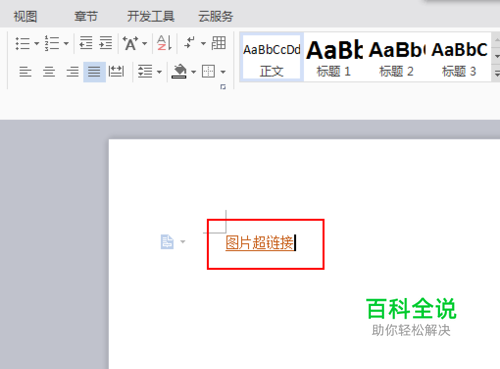Screen dimensions: 500x369
Task: Open the paragraph dialog launcher
Action: click(223, 87)
